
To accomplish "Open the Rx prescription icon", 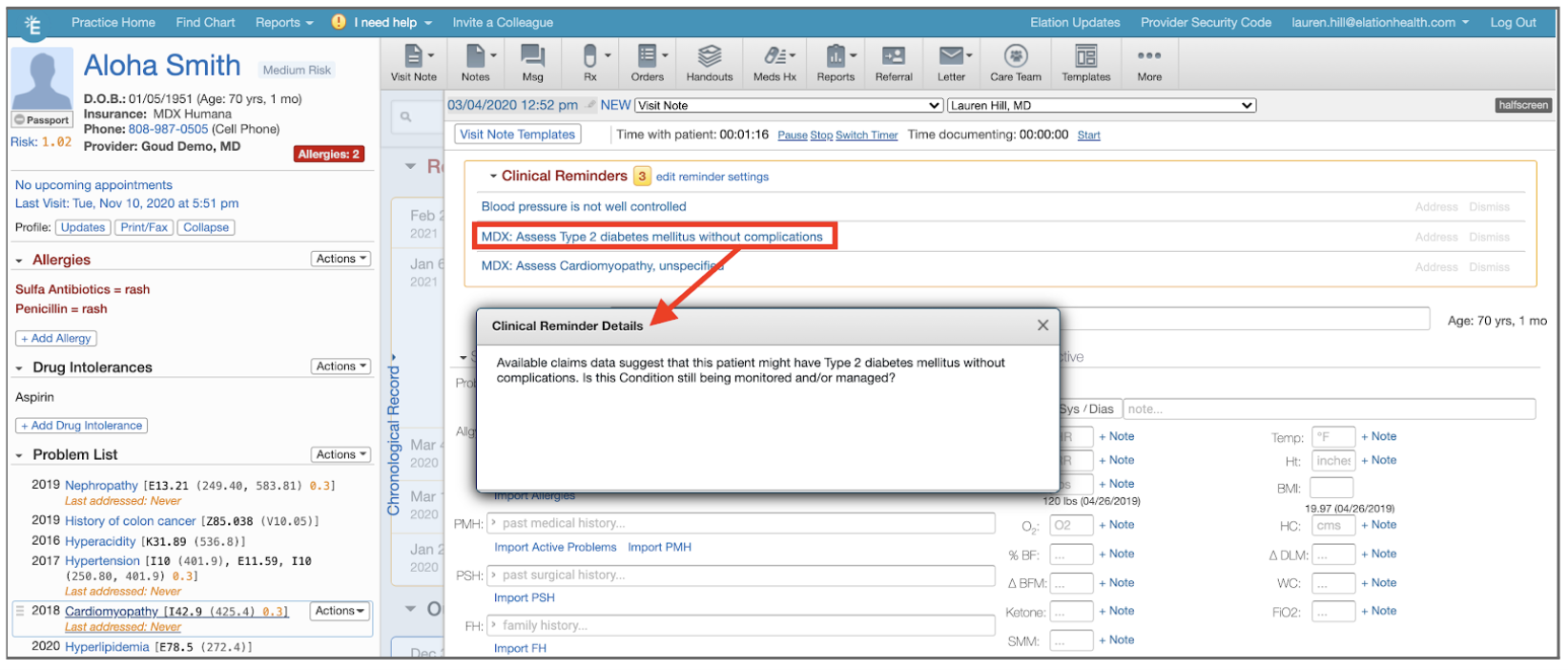I will point(590,63).
